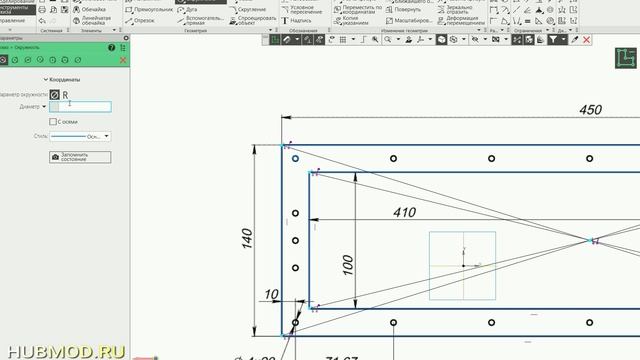
Task: Switch circle parameter to radius R
Action: click(x=65, y=95)
